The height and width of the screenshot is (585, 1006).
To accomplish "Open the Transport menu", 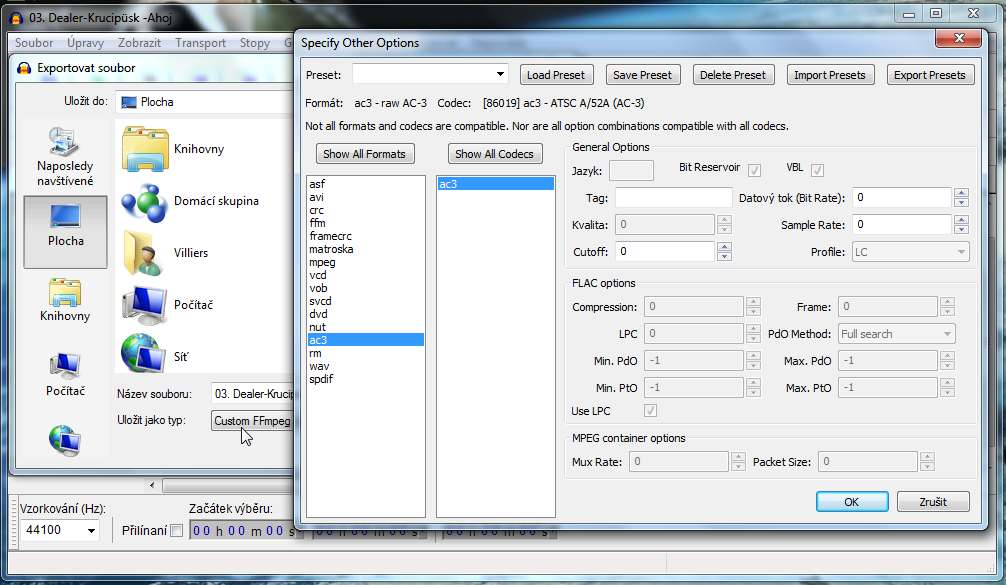I will (x=200, y=43).
